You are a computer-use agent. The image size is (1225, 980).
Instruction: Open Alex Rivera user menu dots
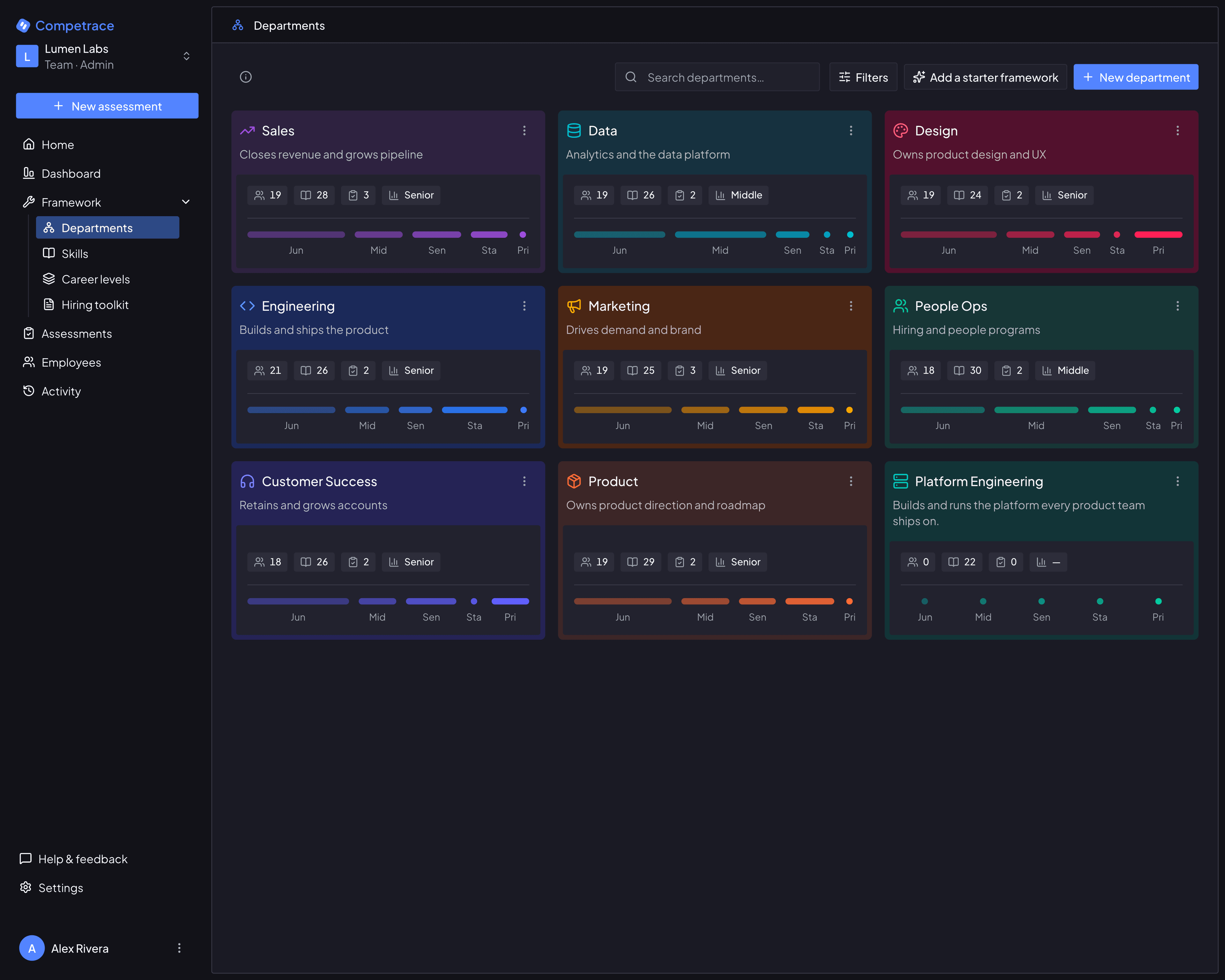(x=179, y=947)
